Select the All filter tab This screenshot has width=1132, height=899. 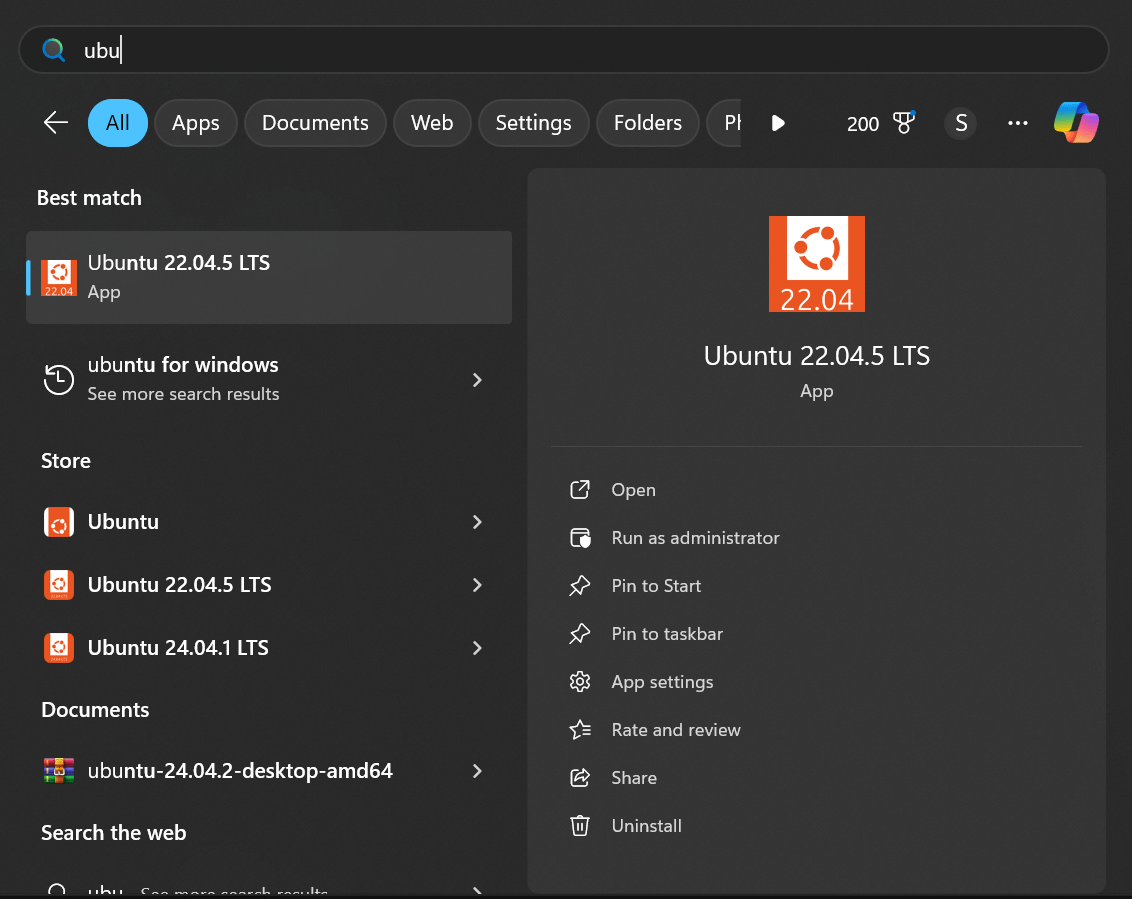tap(118, 123)
